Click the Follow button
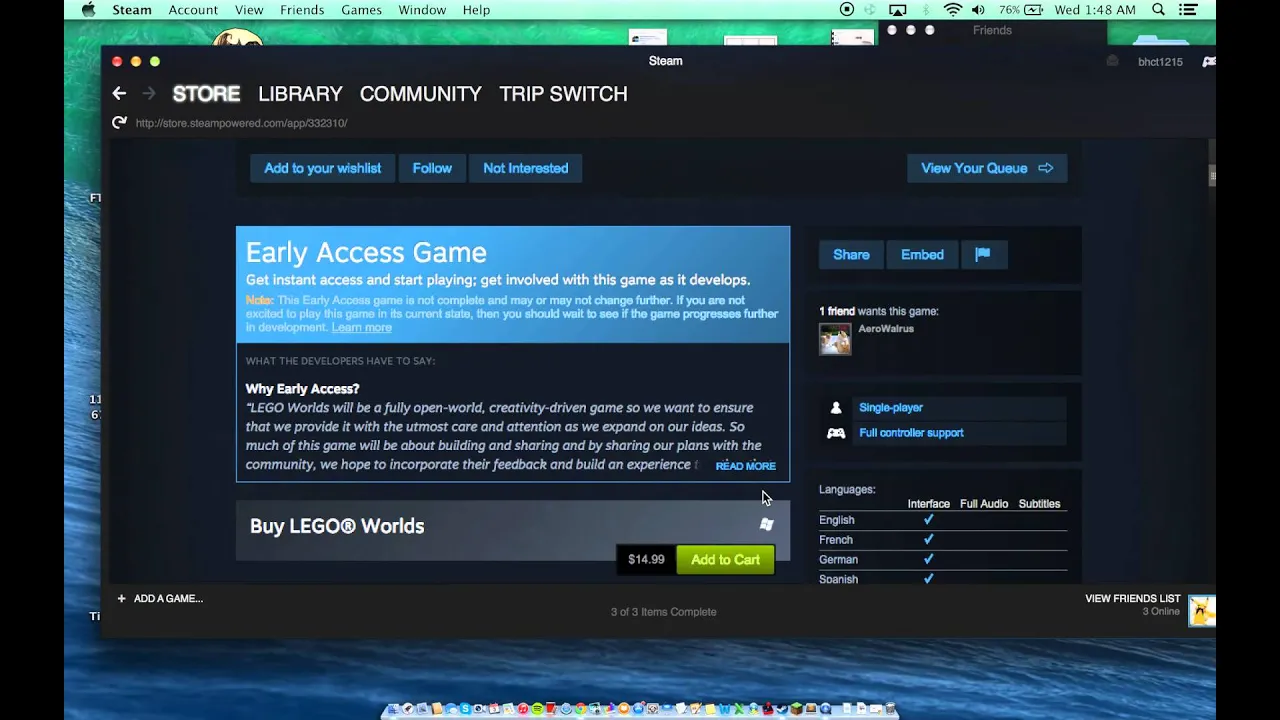This screenshot has height=720, width=1280. point(432,168)
